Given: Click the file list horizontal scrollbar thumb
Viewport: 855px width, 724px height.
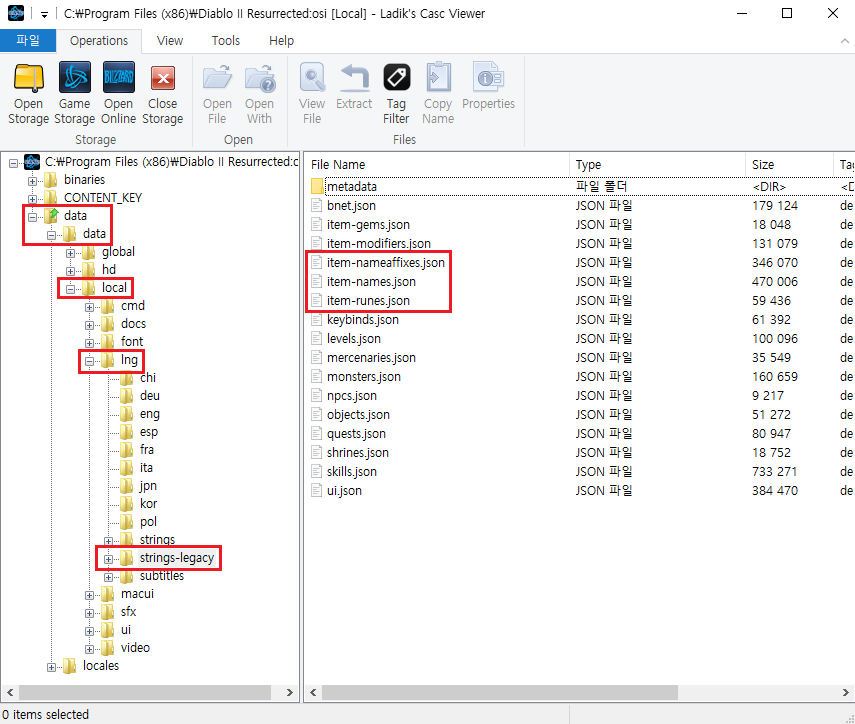Looking at the screenshot, I should click(500, 692).
